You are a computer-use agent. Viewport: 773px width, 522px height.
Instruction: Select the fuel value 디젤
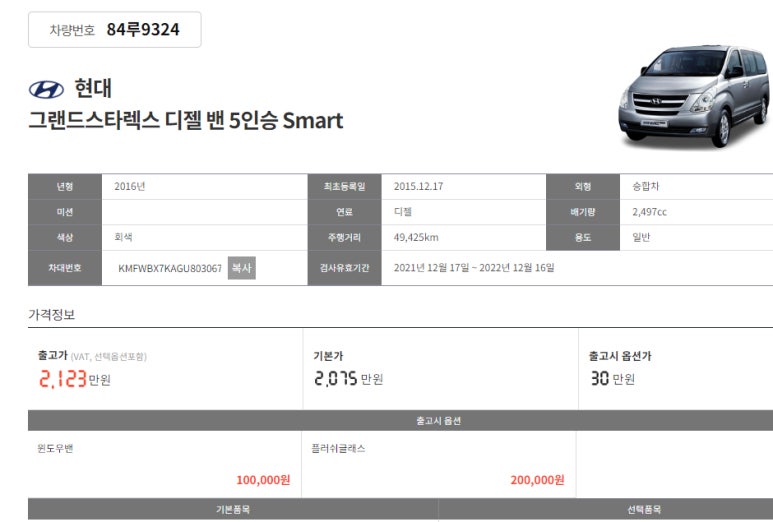[x=403, y=211]
